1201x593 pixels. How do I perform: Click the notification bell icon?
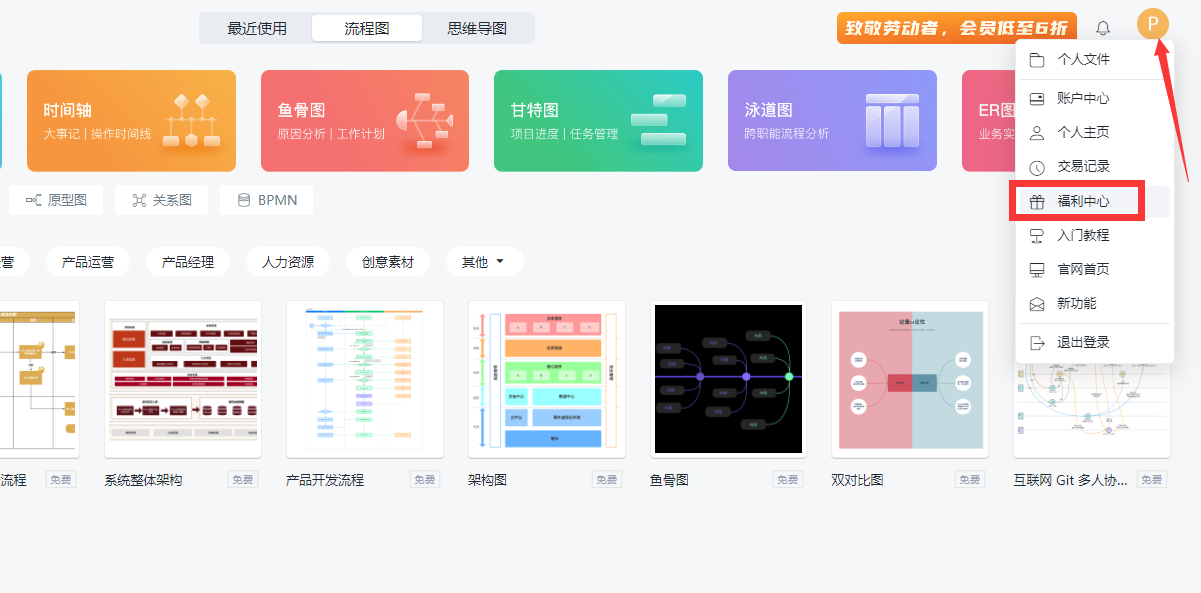tap(1103, 28)
